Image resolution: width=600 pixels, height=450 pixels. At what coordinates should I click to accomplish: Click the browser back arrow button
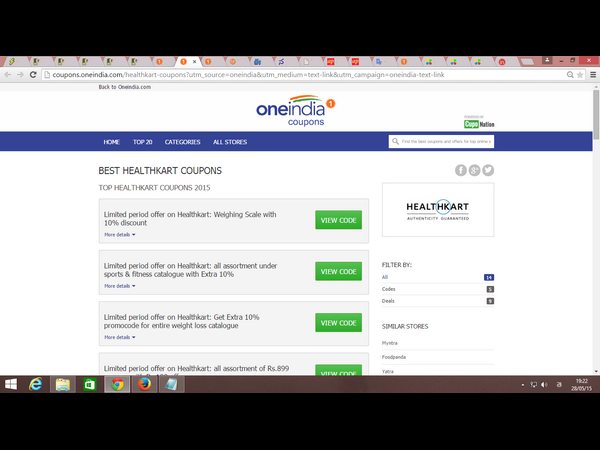point(9,75)
